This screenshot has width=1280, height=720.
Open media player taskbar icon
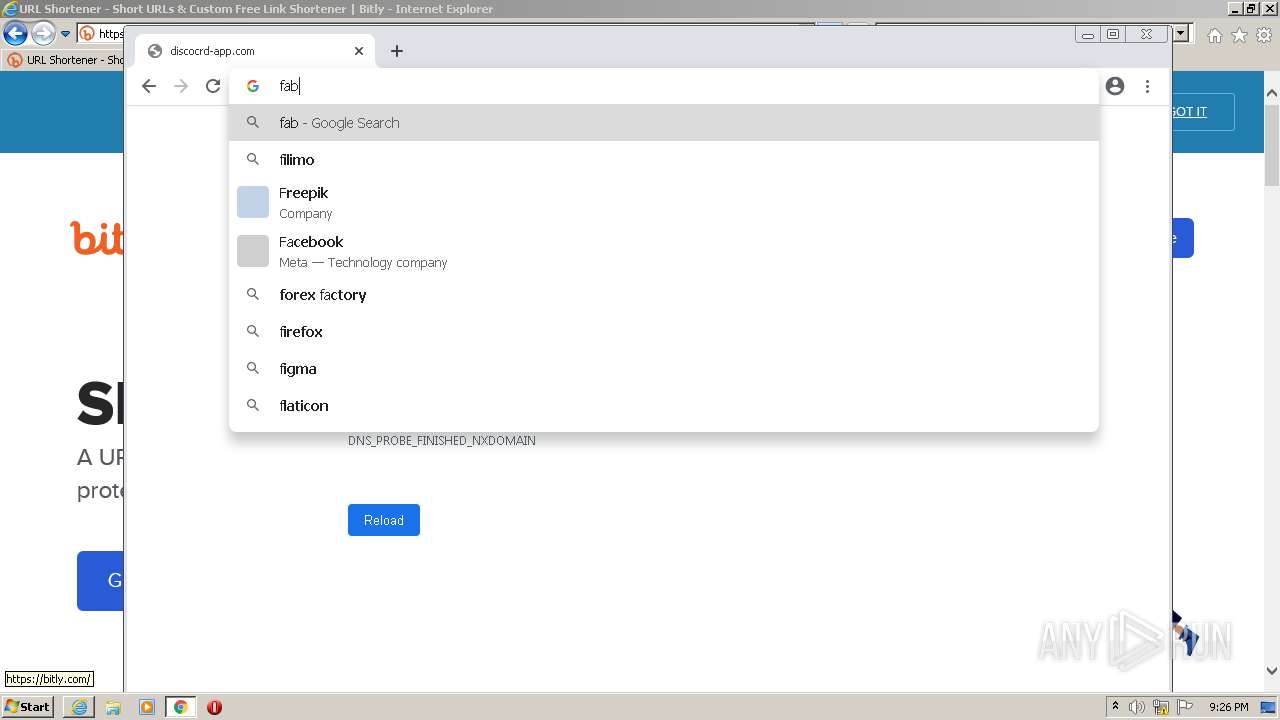click(147, 707)
